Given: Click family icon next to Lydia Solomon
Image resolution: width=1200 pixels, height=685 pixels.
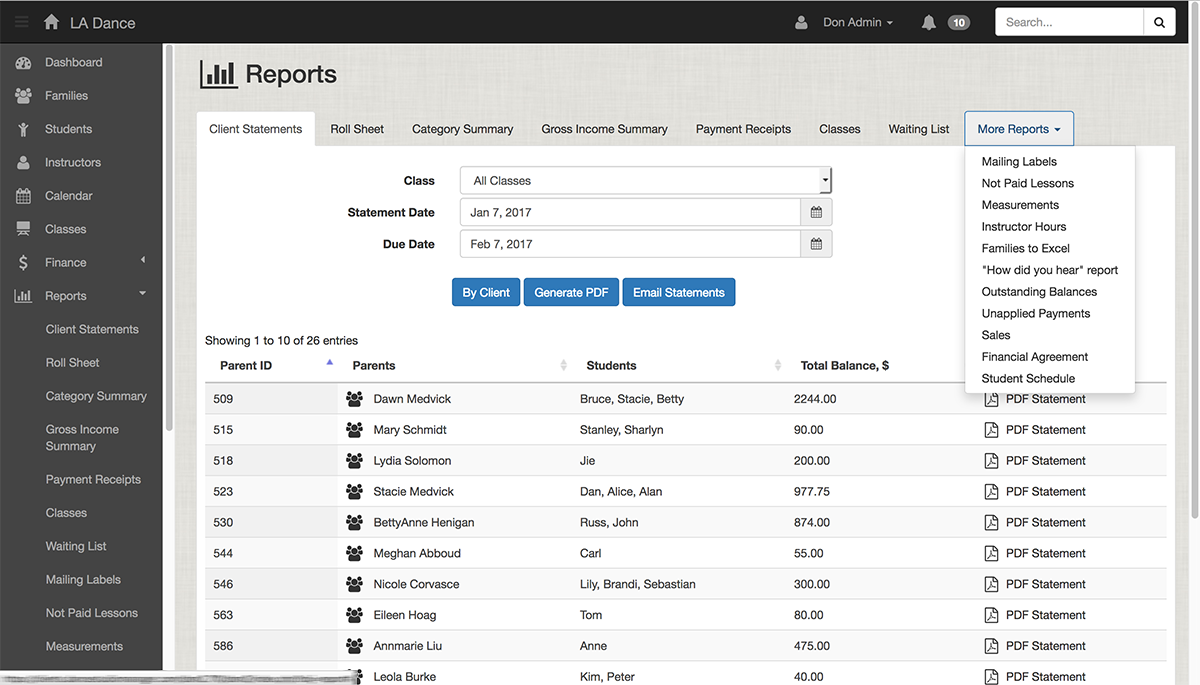Looking at the screenshot, I should point(354,461).
